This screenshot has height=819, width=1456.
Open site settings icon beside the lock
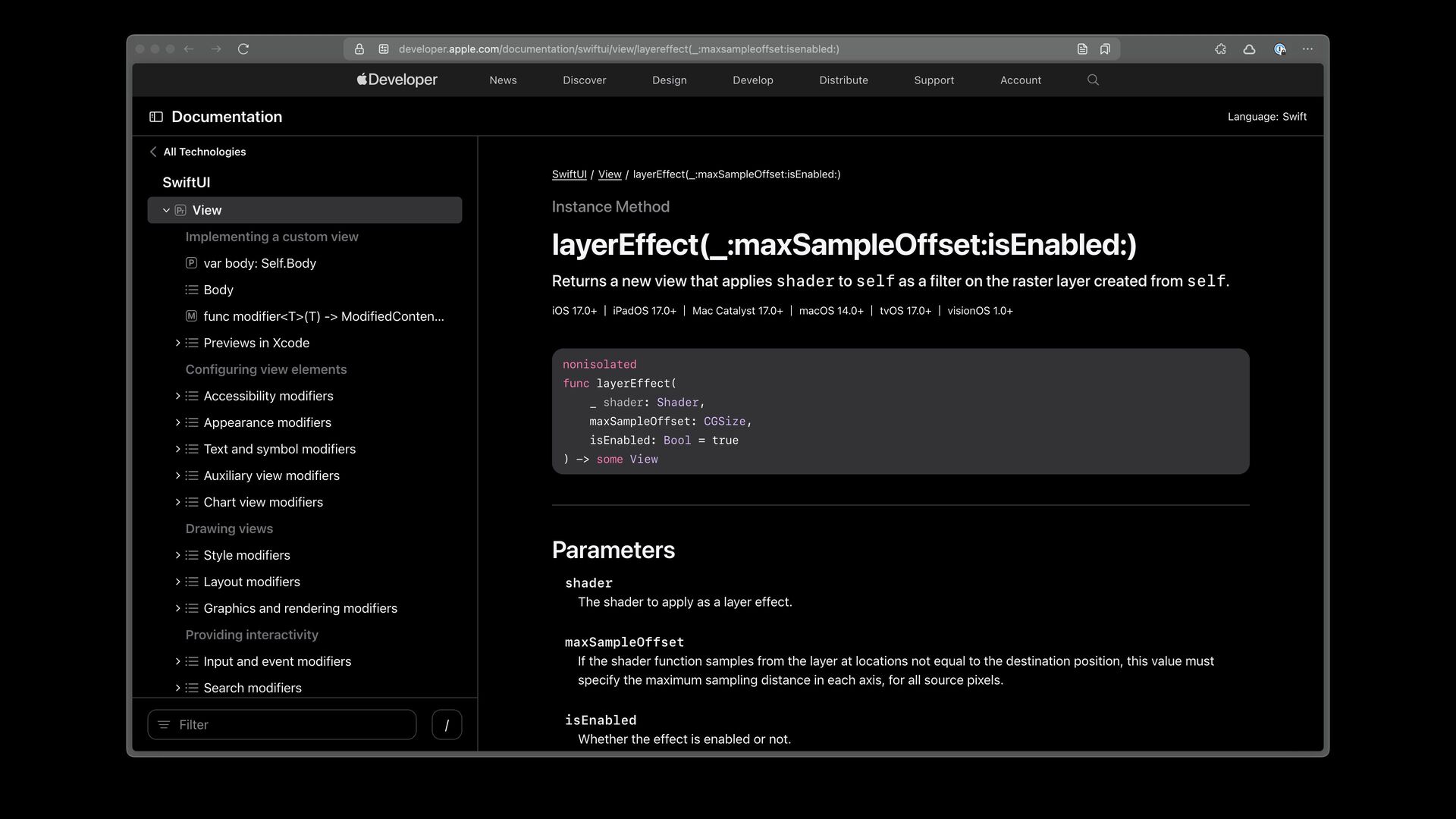[x=384, y=49]
